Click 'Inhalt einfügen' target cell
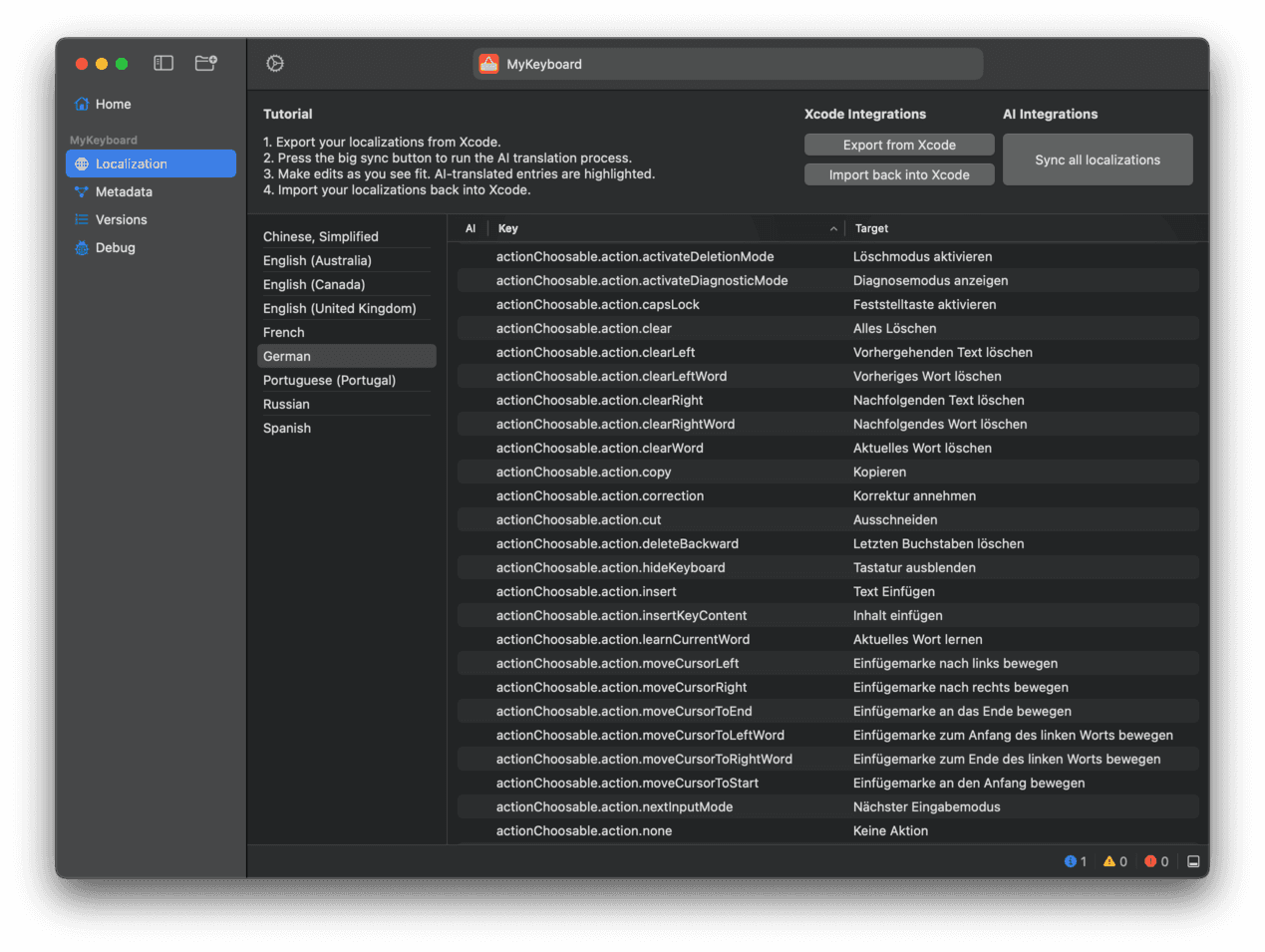 click(x=897, y=615)
